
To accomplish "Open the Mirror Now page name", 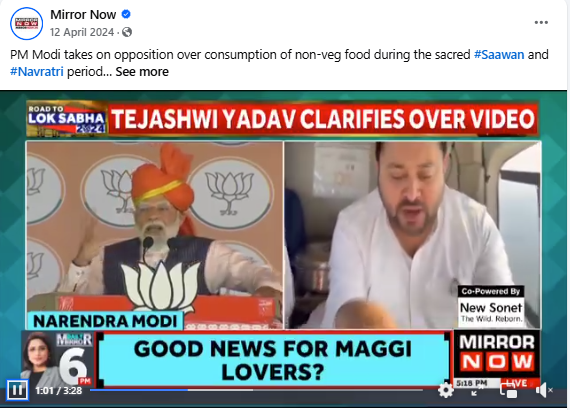I will click(x=83, y=15).
